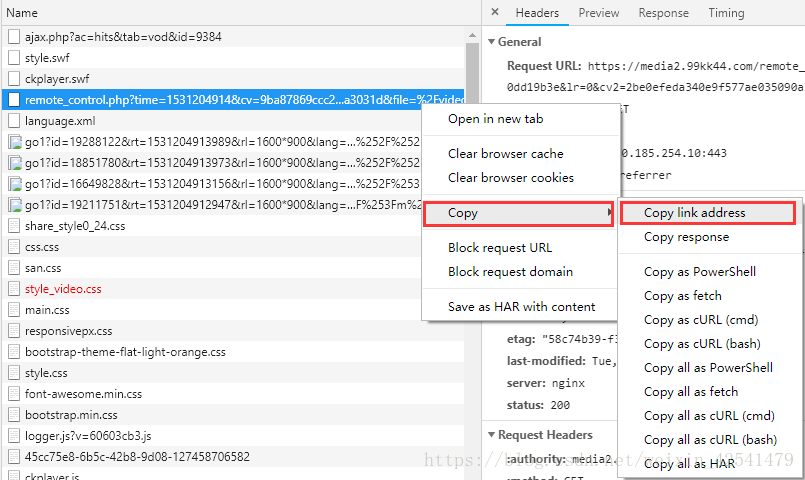Viewport: 805px width, 480px height.
Task: Select Copy all as PowerShell
Action: click(708, 368)
